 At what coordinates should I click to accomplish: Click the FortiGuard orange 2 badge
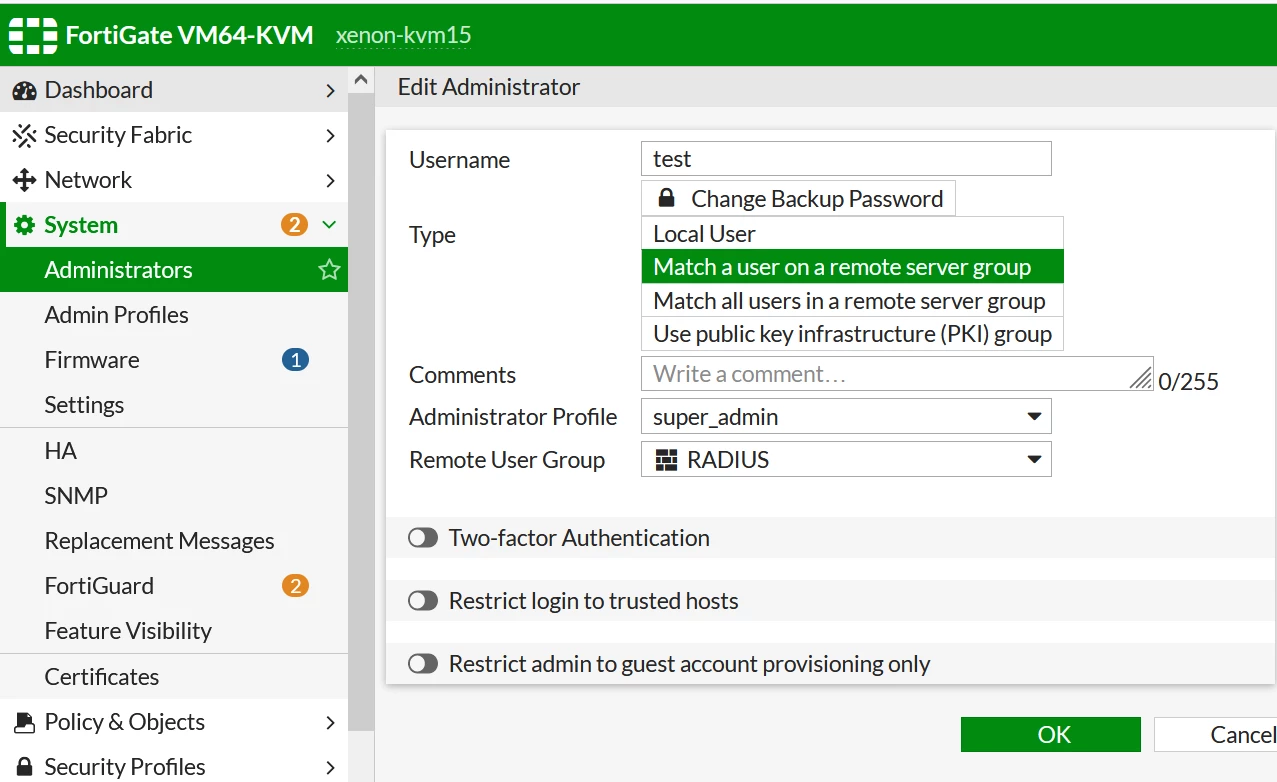click(x=295, y=586)
